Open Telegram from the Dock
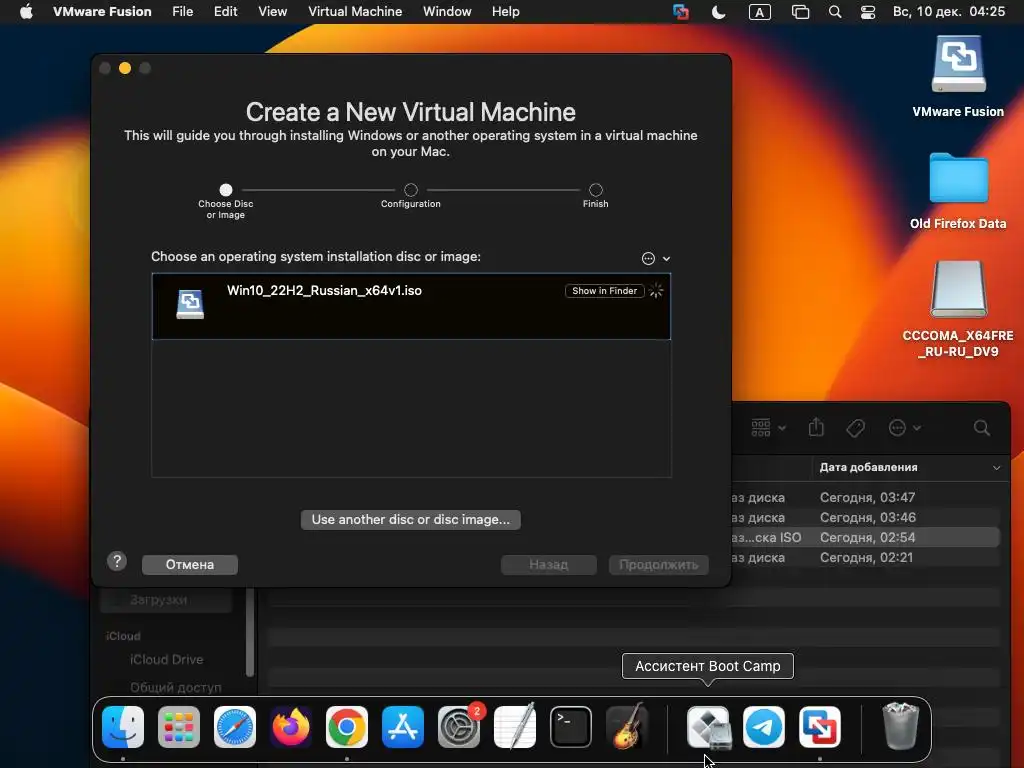Screen dimensions: 1024x768 point(764,727)
